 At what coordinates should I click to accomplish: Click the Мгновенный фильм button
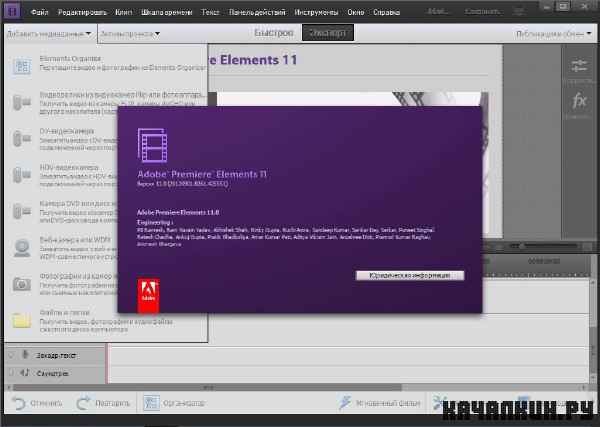[x=379, y=403]
